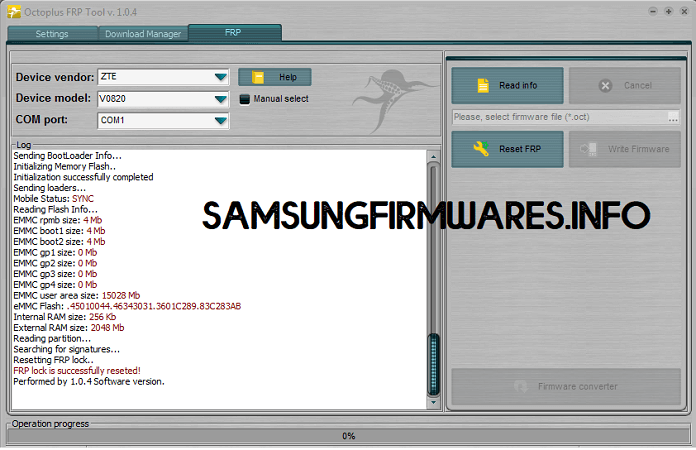This screenshot has height=450, width=696.
Task: Click the Firmware converter icon
Action: [x=520, y=387]
